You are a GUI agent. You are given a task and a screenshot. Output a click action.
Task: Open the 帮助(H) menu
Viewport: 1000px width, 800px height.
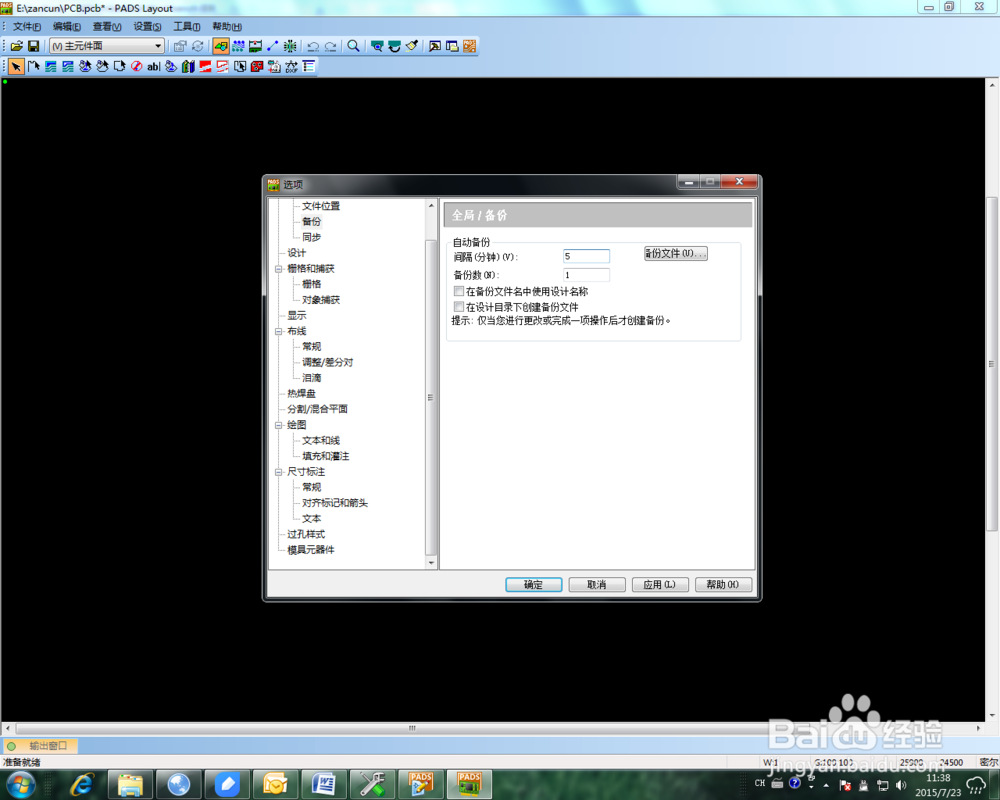point(227,26)
